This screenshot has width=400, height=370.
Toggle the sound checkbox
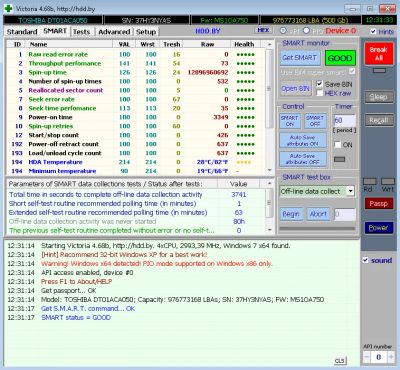(366, 260)
